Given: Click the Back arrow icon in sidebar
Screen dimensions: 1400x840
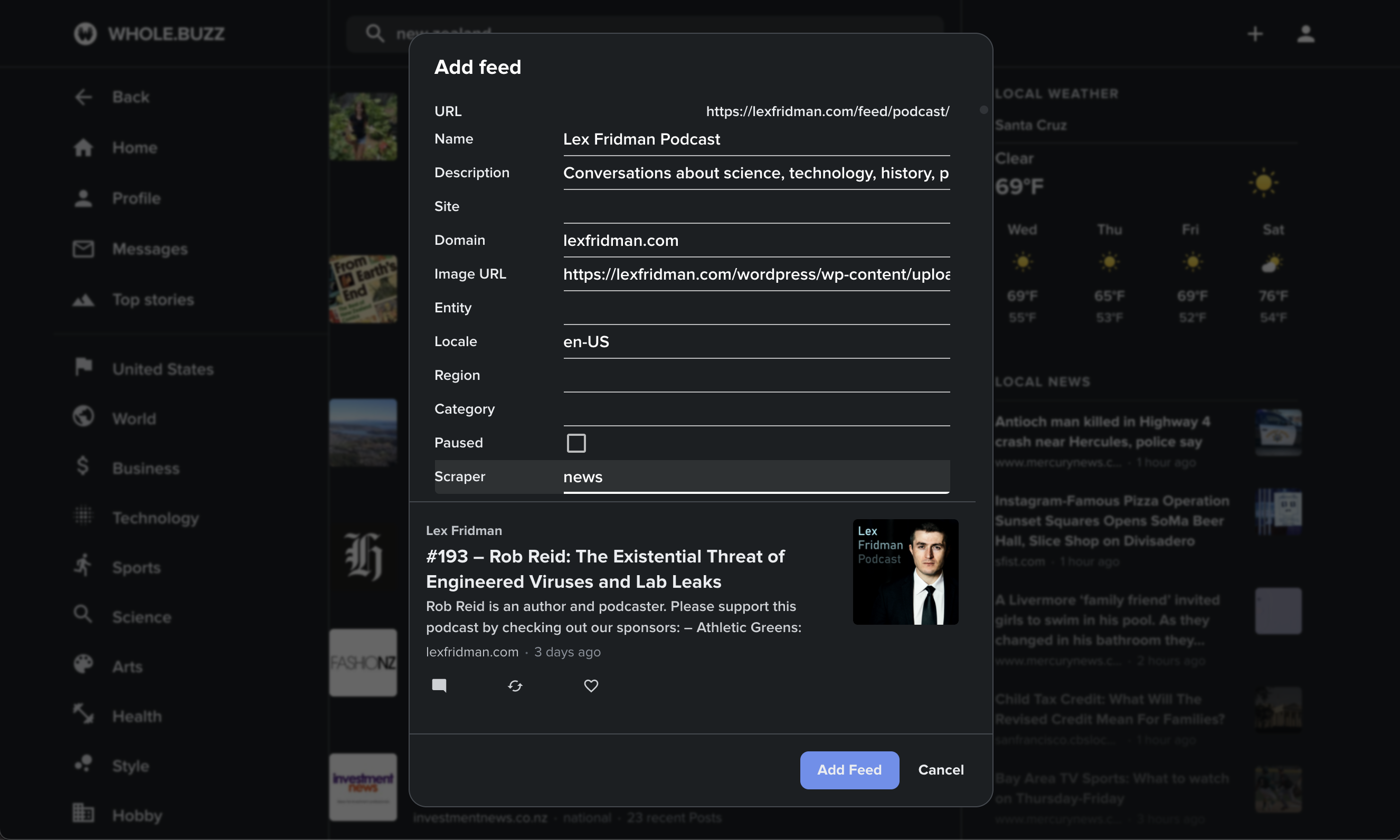Looking at the screenshot, I should pyautogui.click(x=83, y=97).
